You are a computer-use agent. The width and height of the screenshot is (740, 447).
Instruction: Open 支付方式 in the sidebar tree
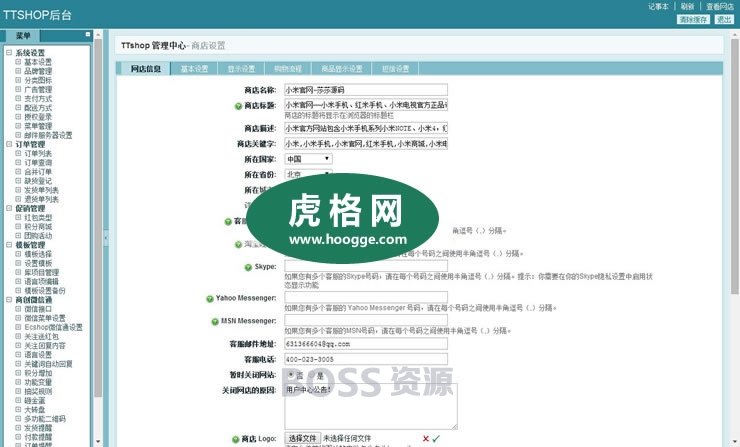click(x=38, y=99)
